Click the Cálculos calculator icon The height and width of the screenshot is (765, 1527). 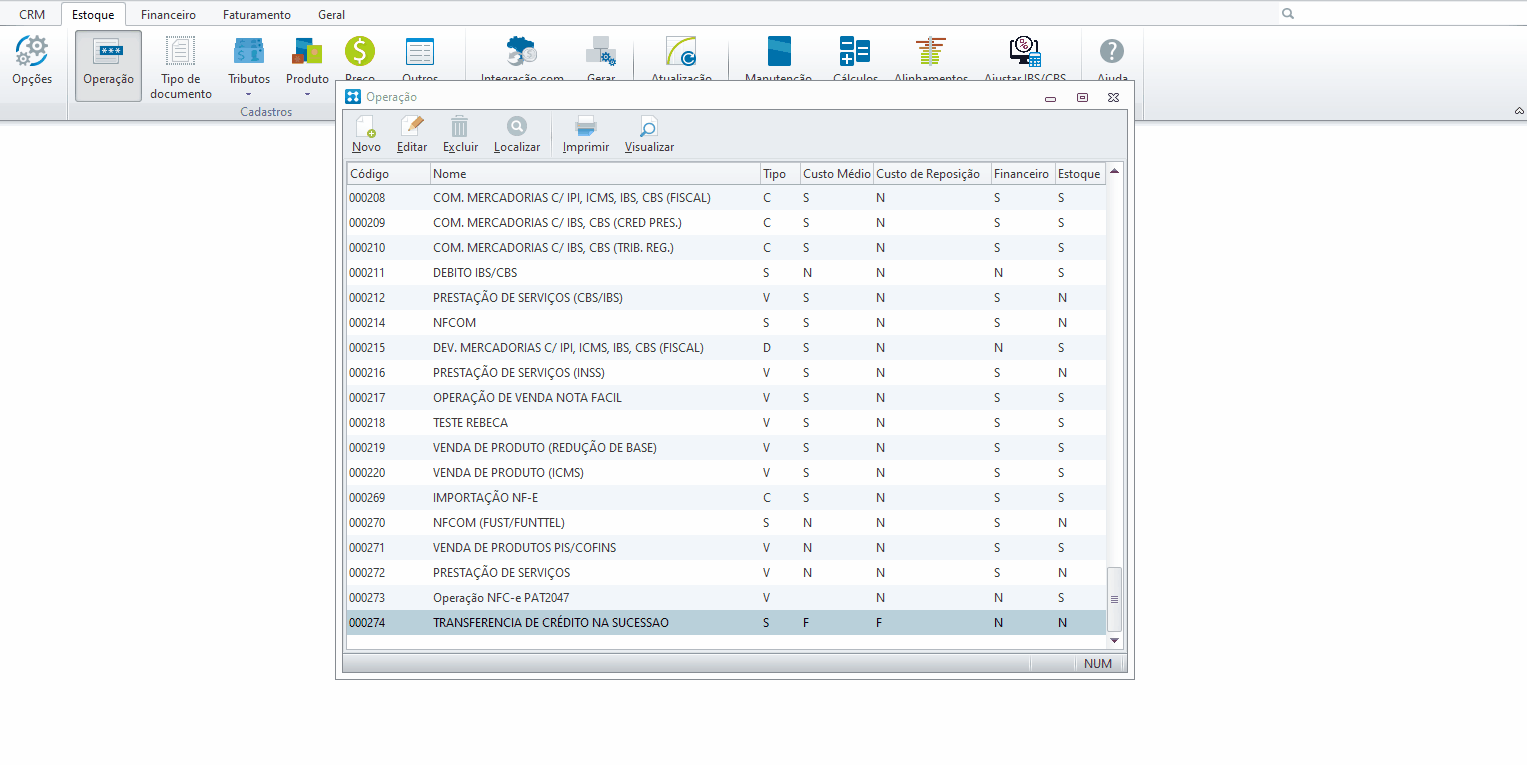[855, 51]
